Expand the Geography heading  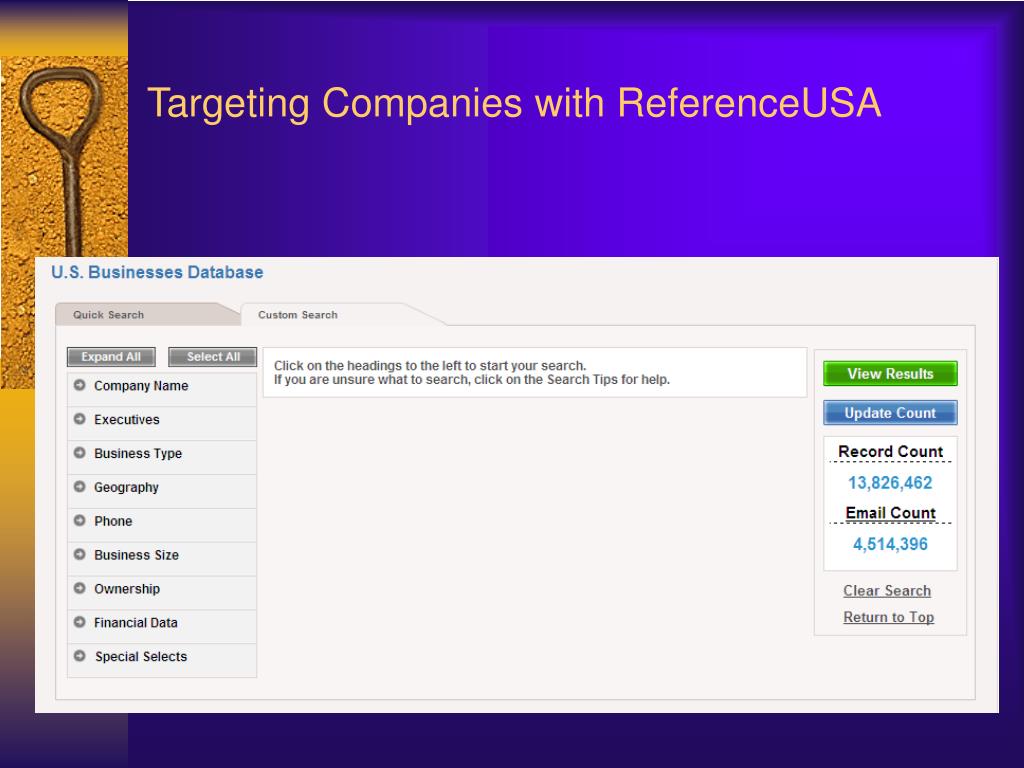click(162, 491)
